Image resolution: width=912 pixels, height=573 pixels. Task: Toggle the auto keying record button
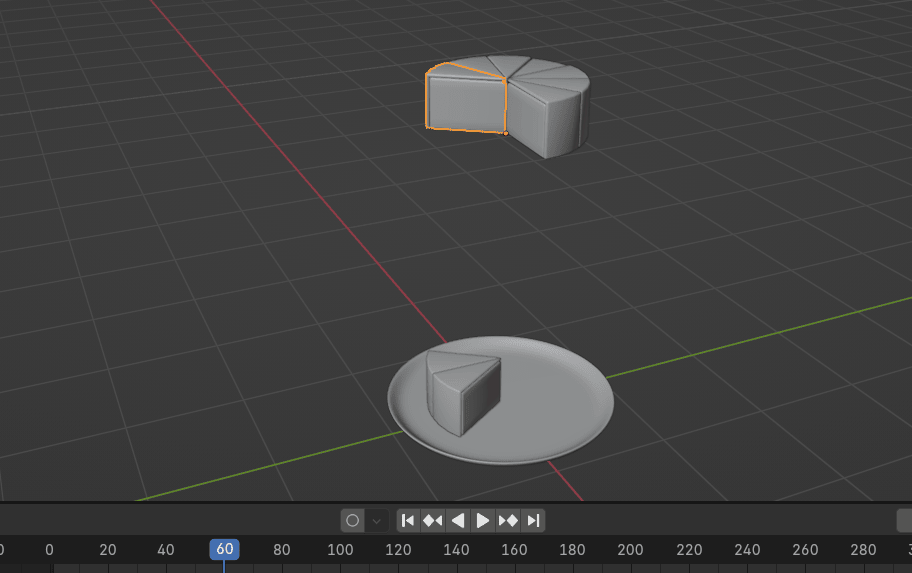coord(352,520)
